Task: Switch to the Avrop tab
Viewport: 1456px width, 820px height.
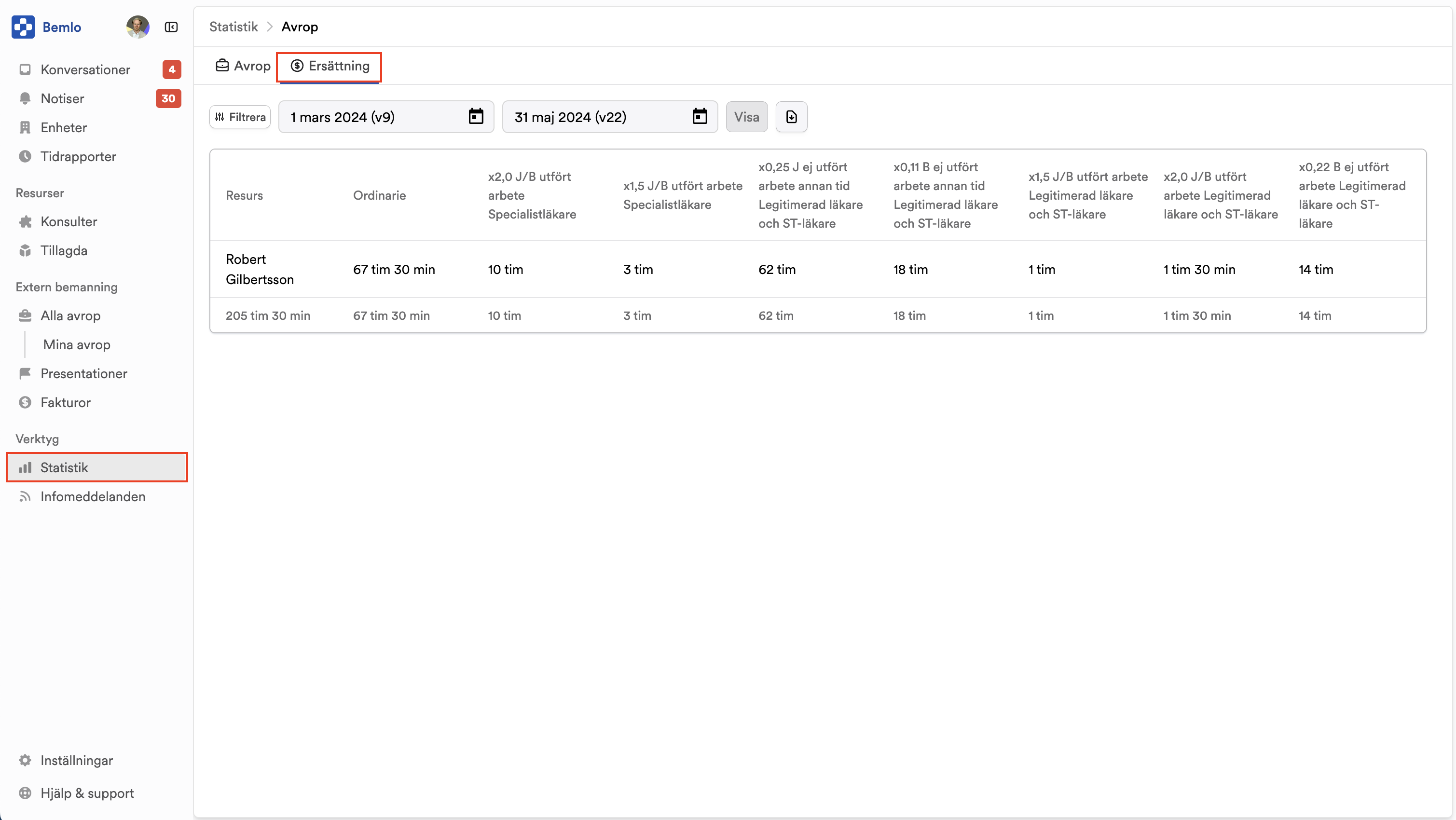Action: pyautogui.click(x=243, y=66)
